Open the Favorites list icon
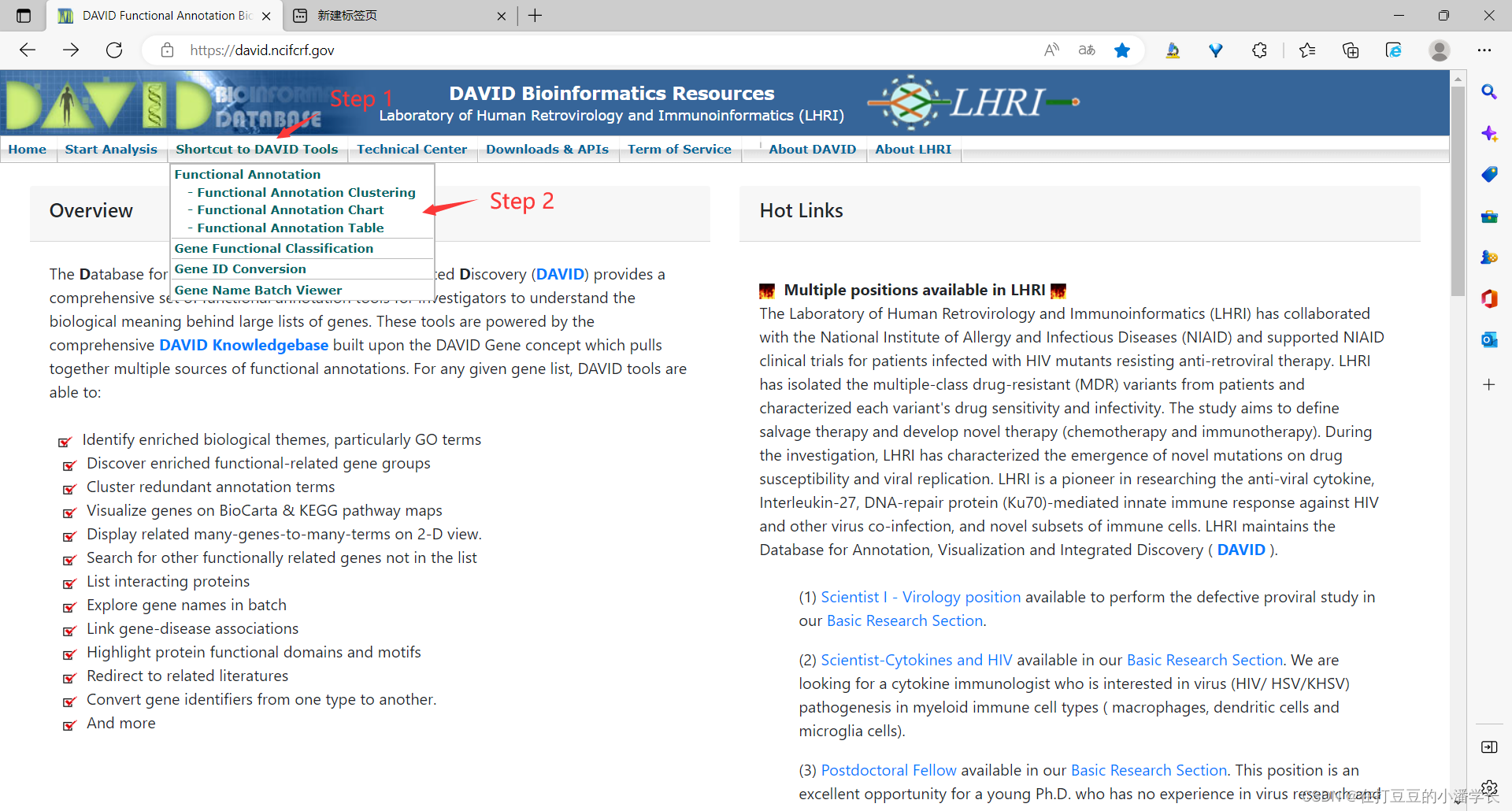Image resolution: width=1512 pixels, height=811 pixels. click(x=1307, y=50)
